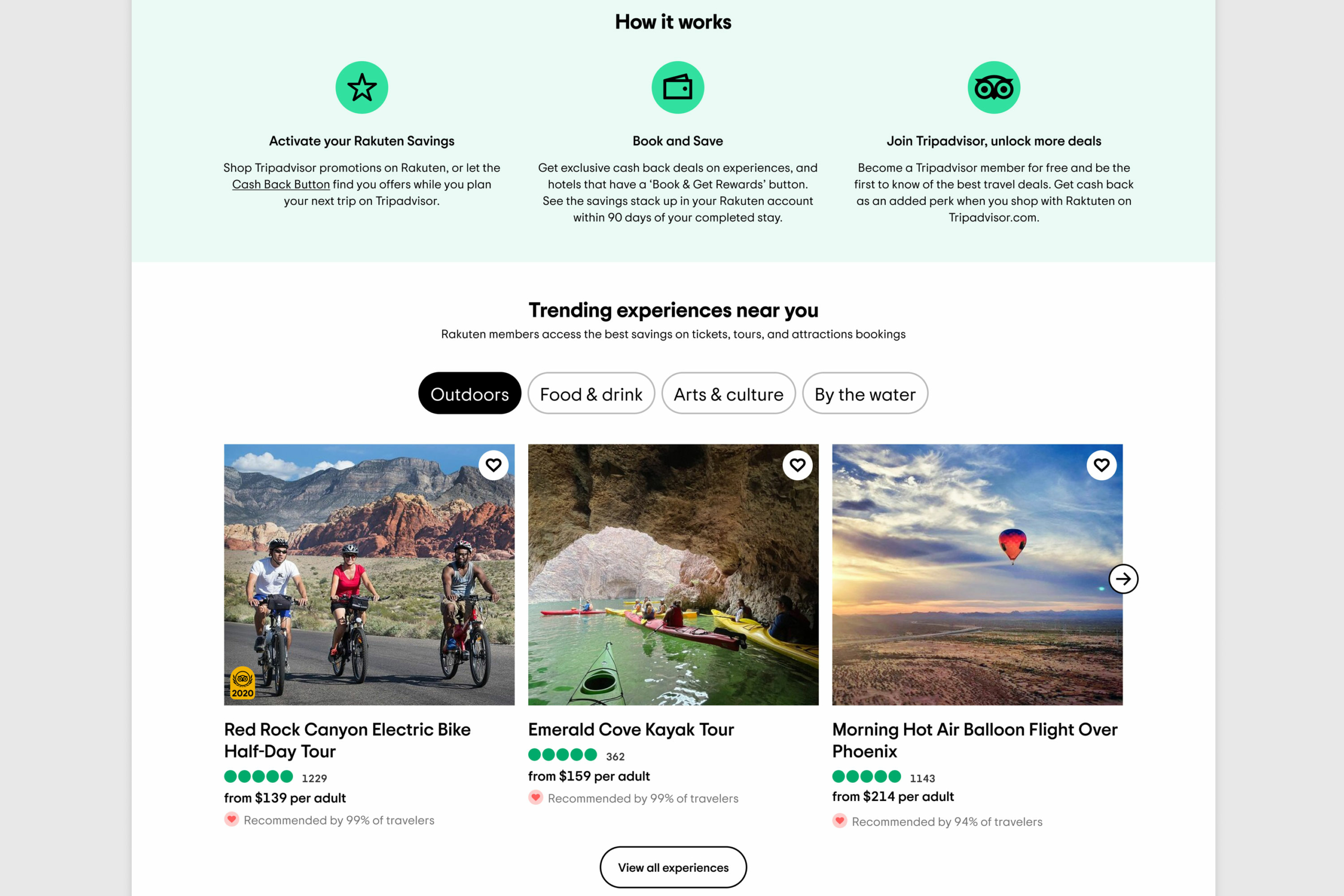Choose the By the water tab
Viewport: 1344px width, 896px height.
865,393
